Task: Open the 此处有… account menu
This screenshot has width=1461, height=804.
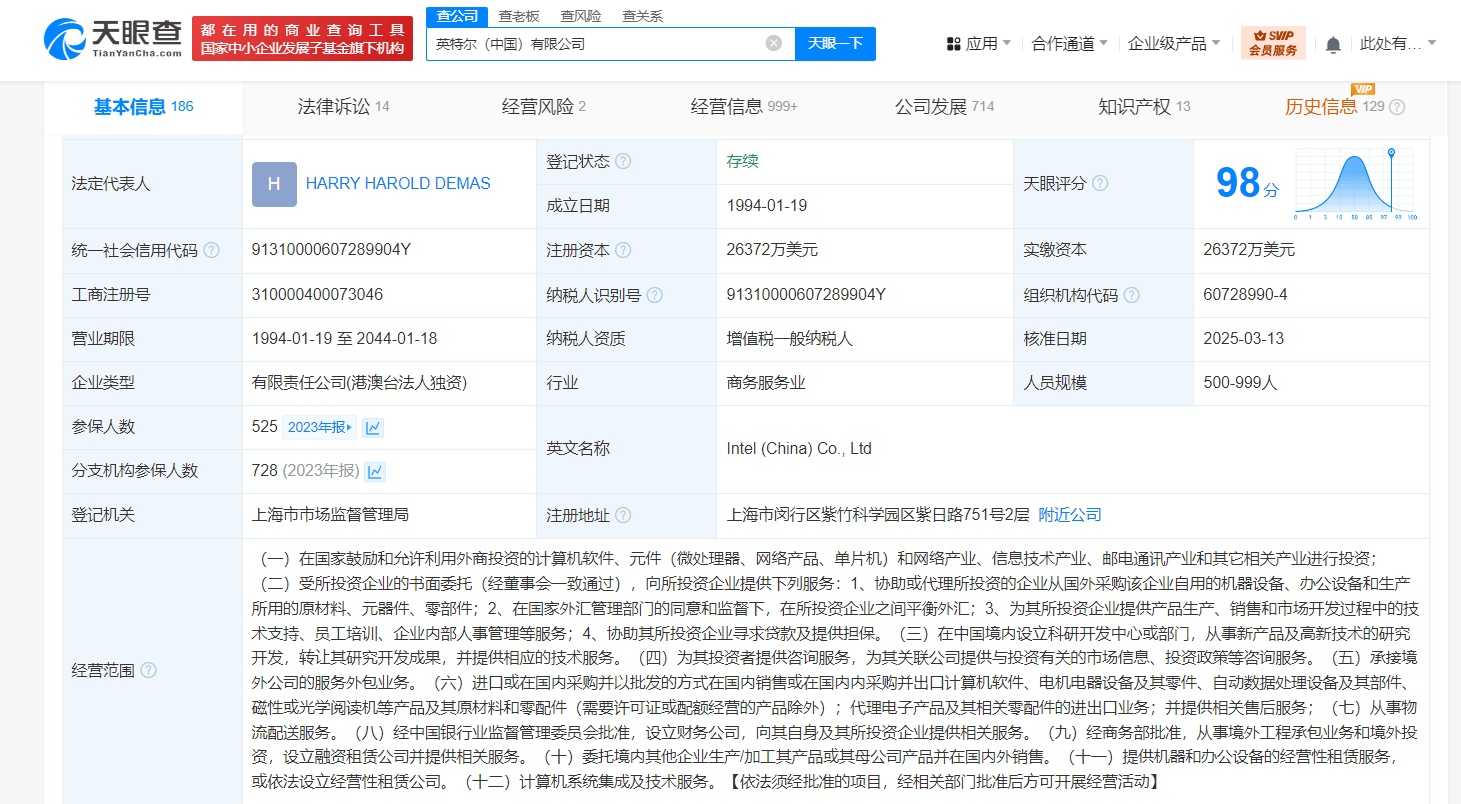Action: 1398,43
